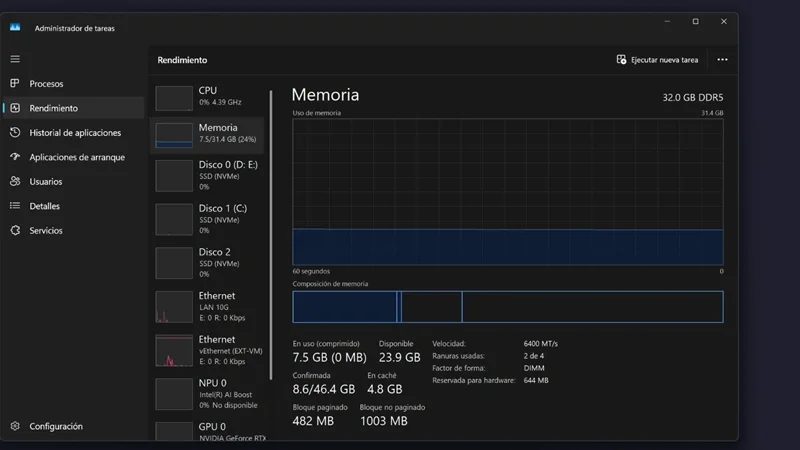Click the Disco 0 (D: E:) label

[228, 165]
